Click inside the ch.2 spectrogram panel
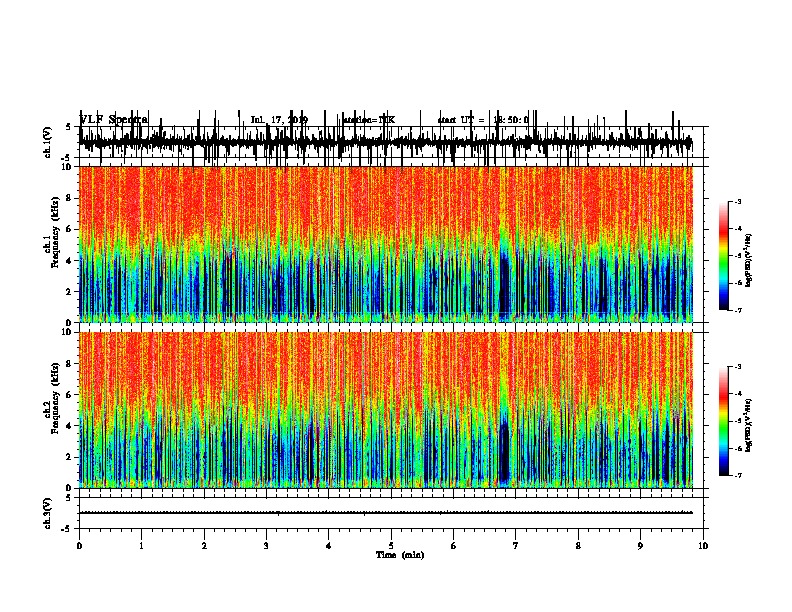 (386, 410)
